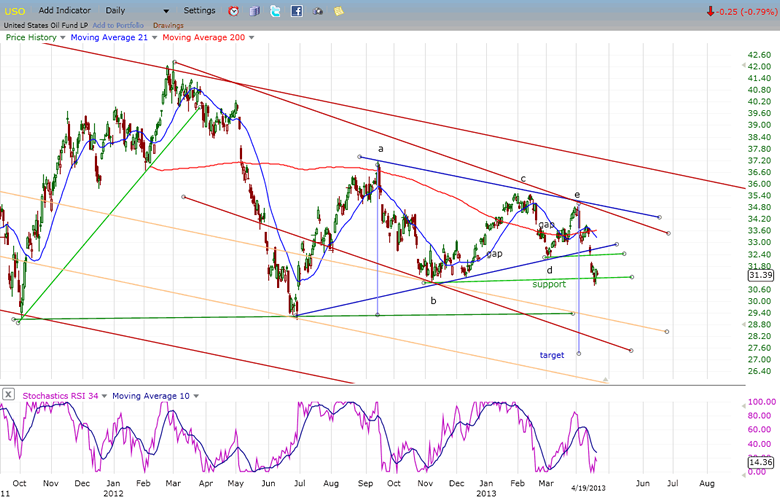Click the alarm clock alert icon
Viewport: 780px width, 498px height.
tap(233, 11)
